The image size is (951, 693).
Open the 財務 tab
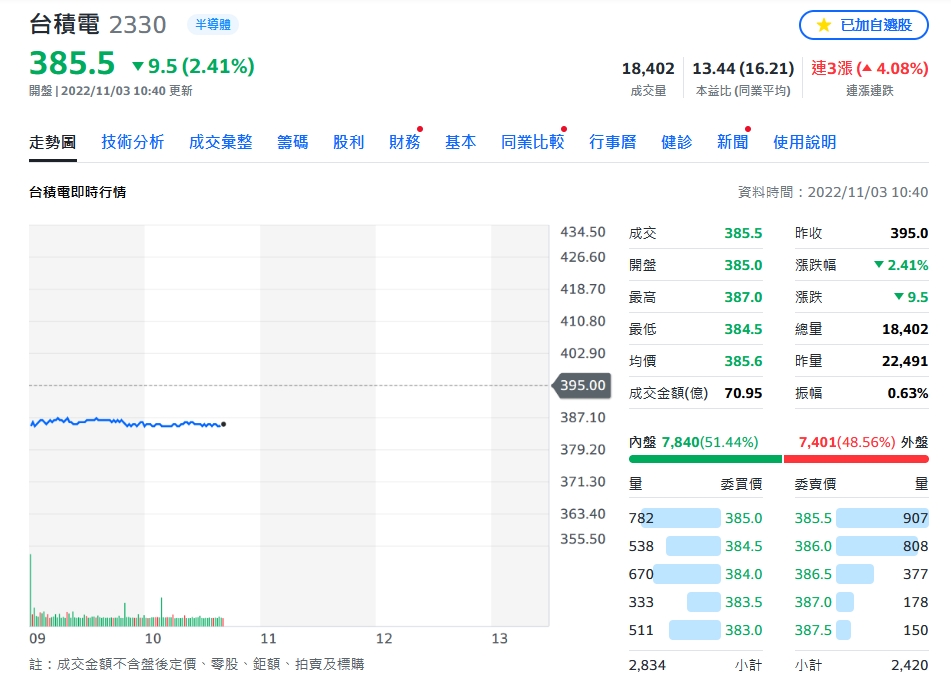[405, 142]
